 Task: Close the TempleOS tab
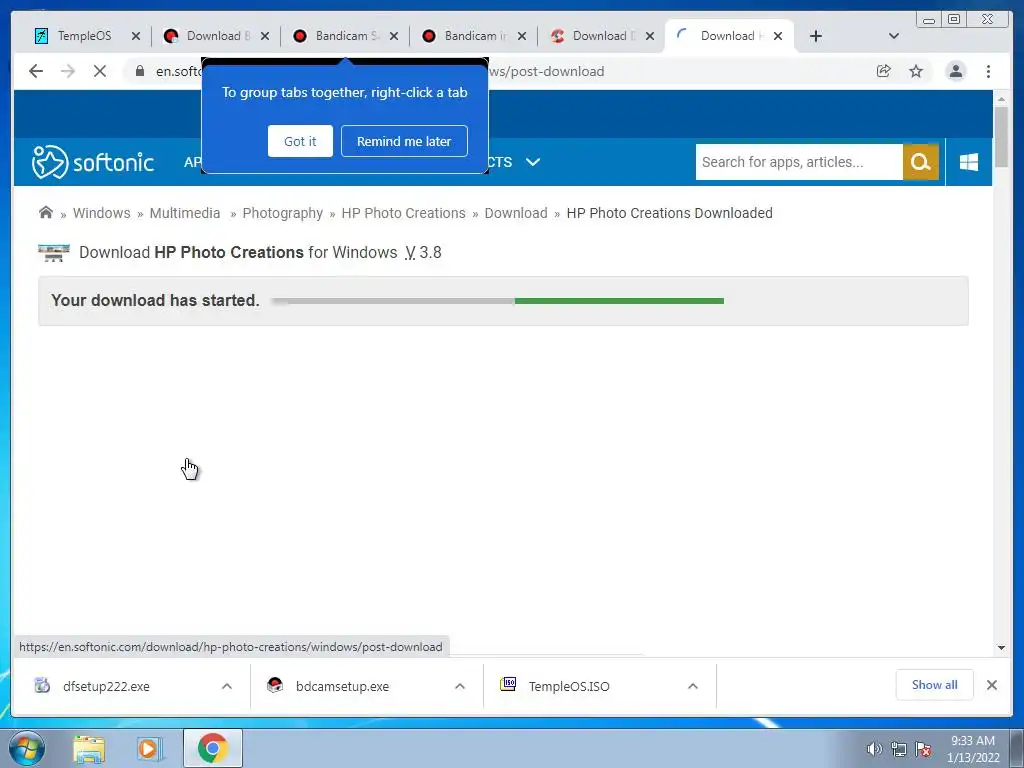click(x=136, y=36)
